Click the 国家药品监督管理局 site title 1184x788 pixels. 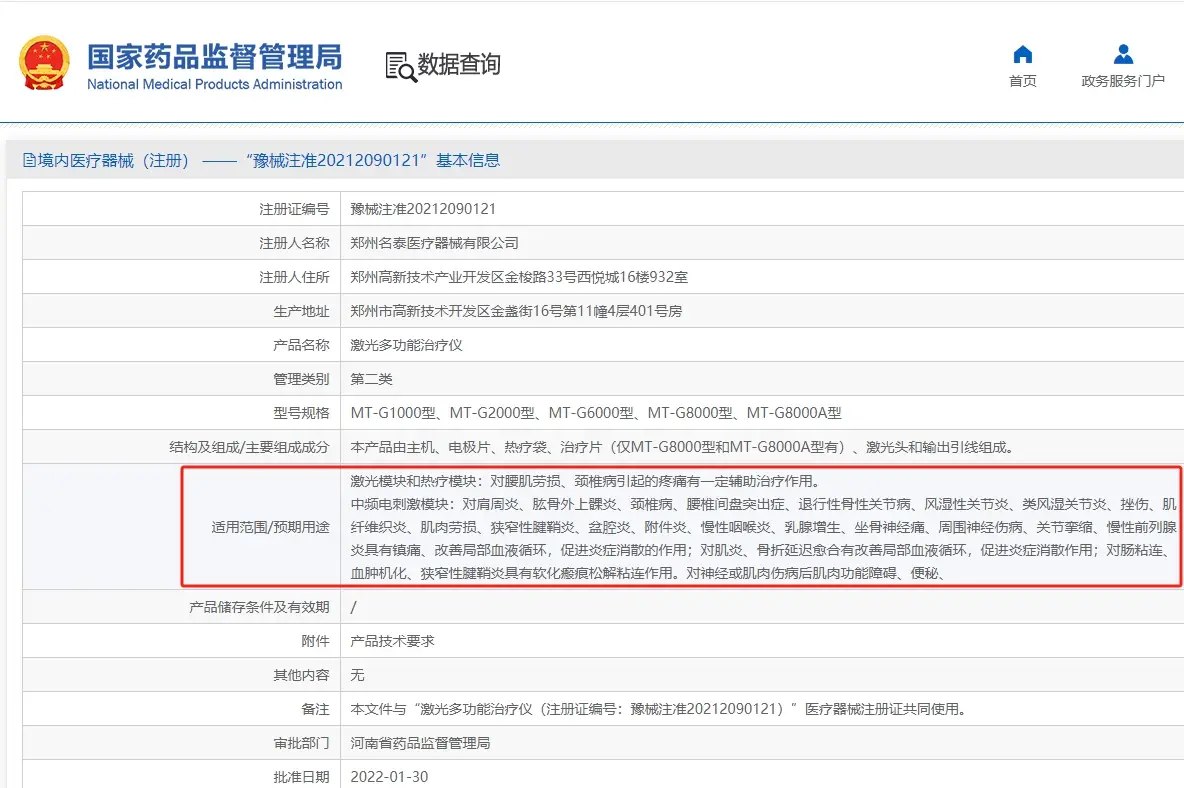point(214,56)
